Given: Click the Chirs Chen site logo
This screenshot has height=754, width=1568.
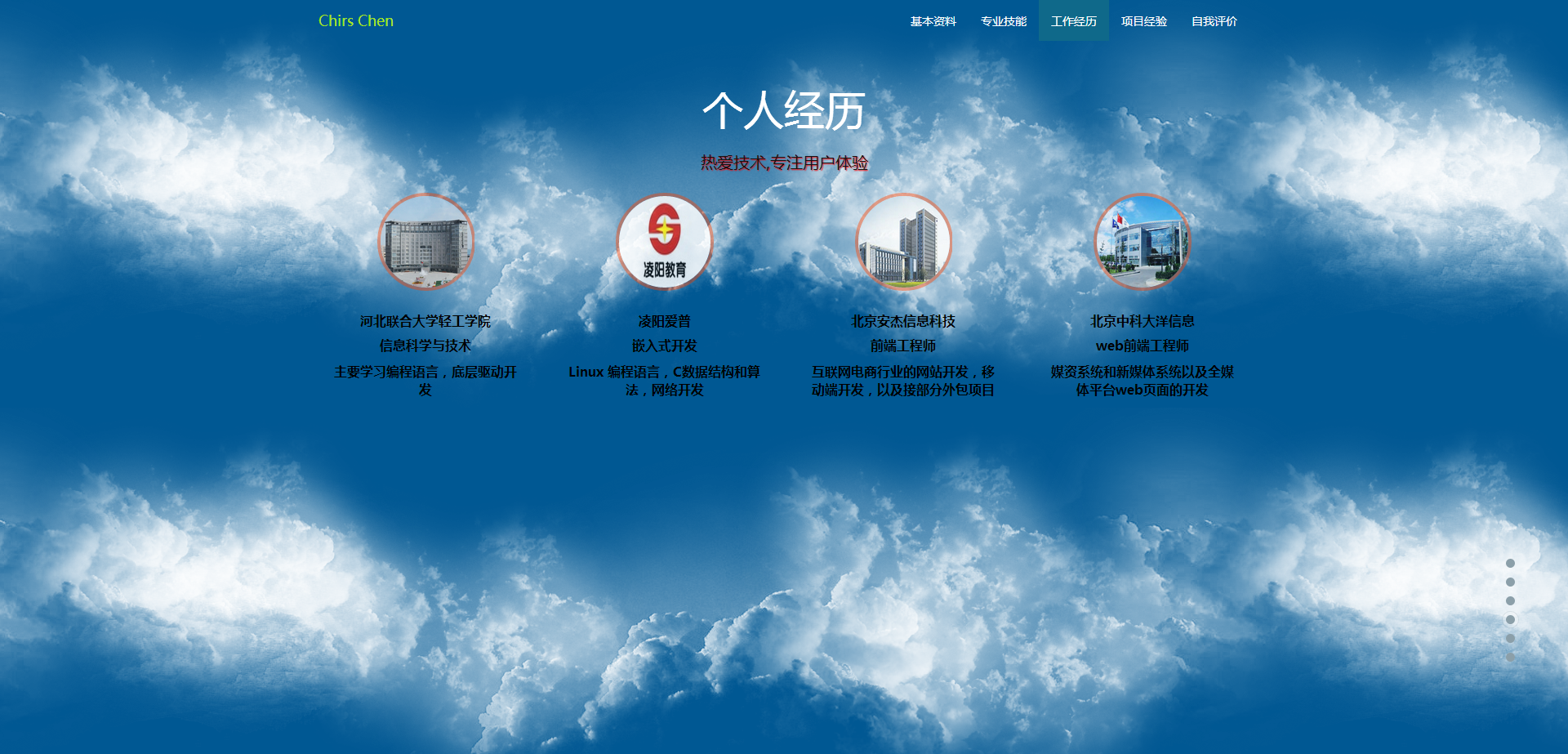Looking at the screenshot, I should [x=356, y=21].
